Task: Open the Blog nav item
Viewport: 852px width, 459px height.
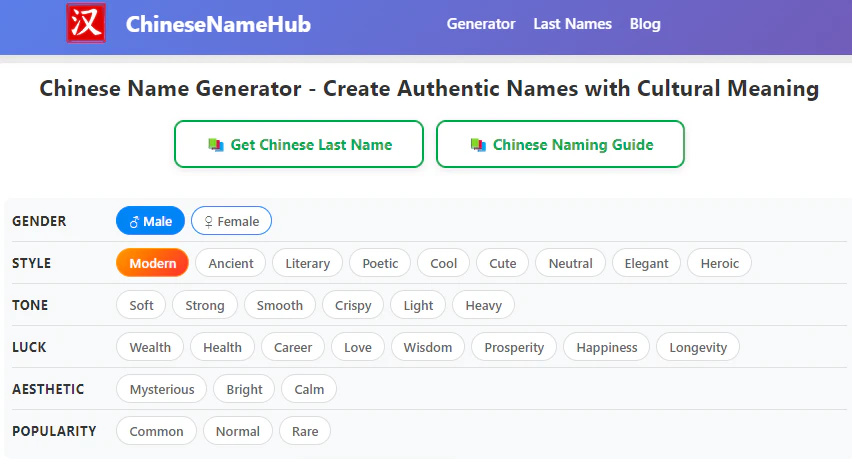Action: pos(645,24)
